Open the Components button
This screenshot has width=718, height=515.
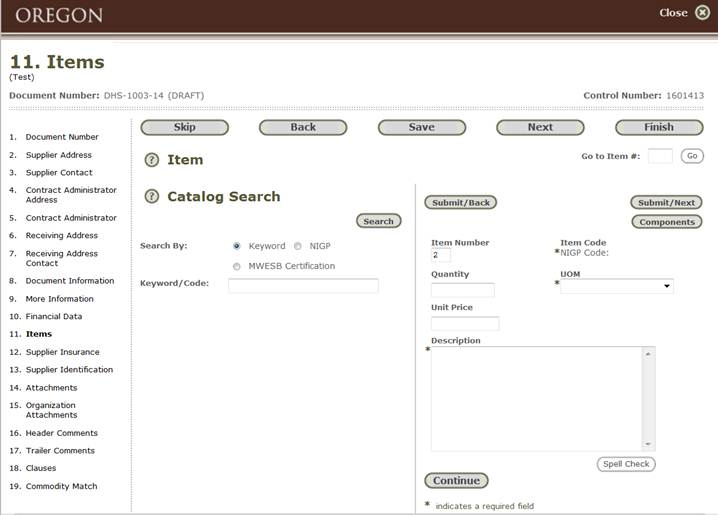[x=666, y=222]
